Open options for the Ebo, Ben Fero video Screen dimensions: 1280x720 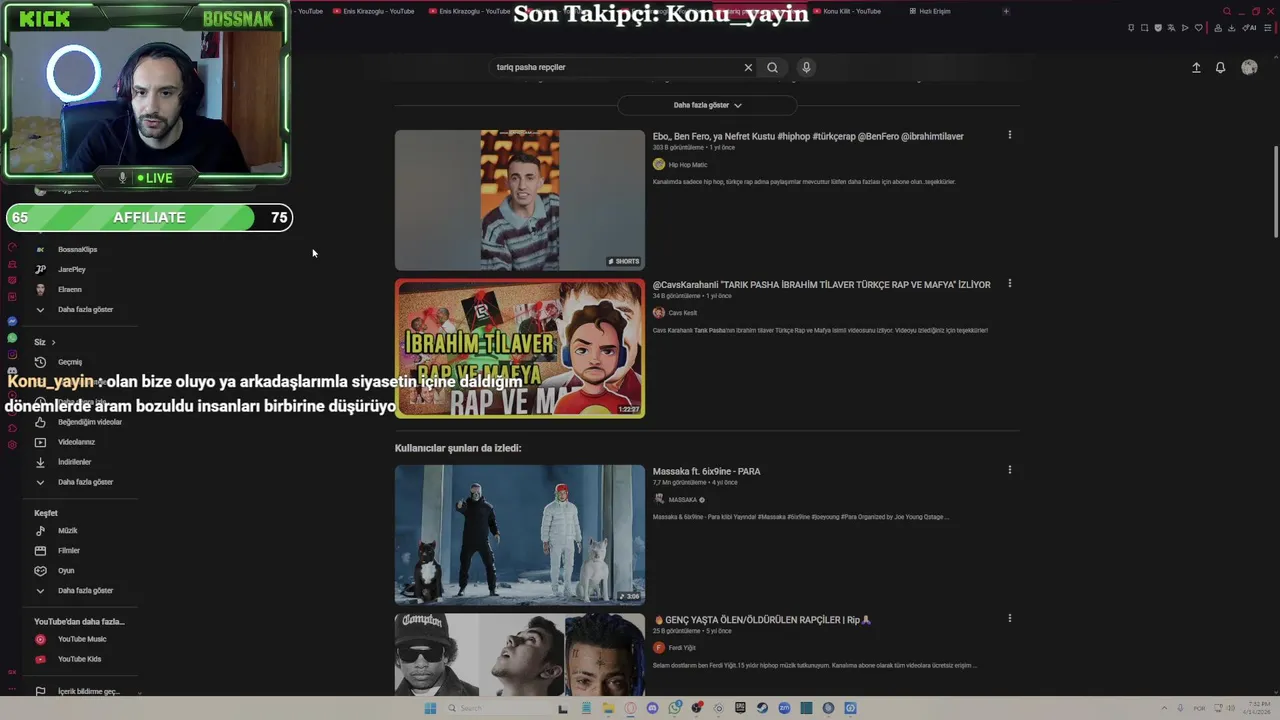1009,135
